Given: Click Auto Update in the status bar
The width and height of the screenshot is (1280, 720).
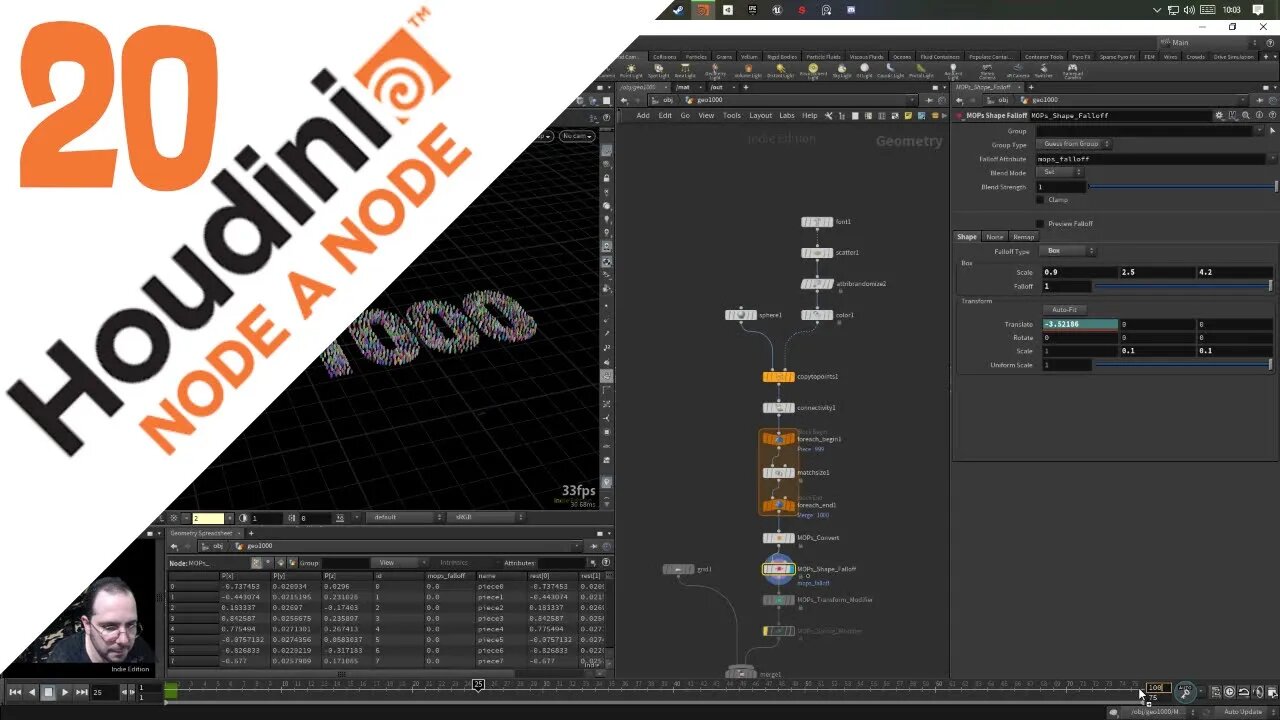Looking at the screenshot, I should pyautogui.click(x=1243, y=712).
